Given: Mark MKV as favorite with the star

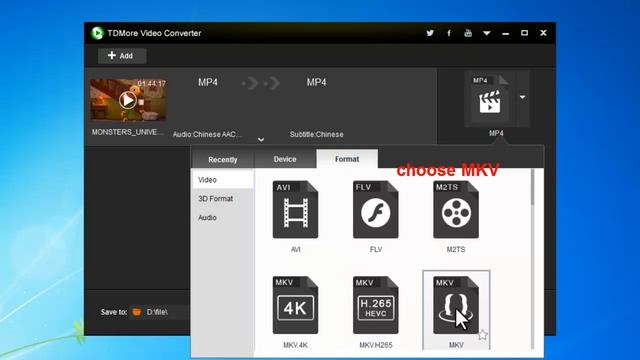Looking at the screenshot, I should (x=483, y=335).
